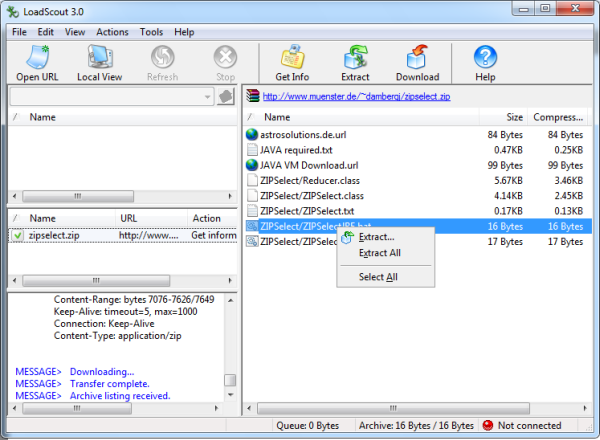Click the local file list horizontal scrollbar thumb
Viewport: 600px width, 440px height.
(x=78, y=196)
